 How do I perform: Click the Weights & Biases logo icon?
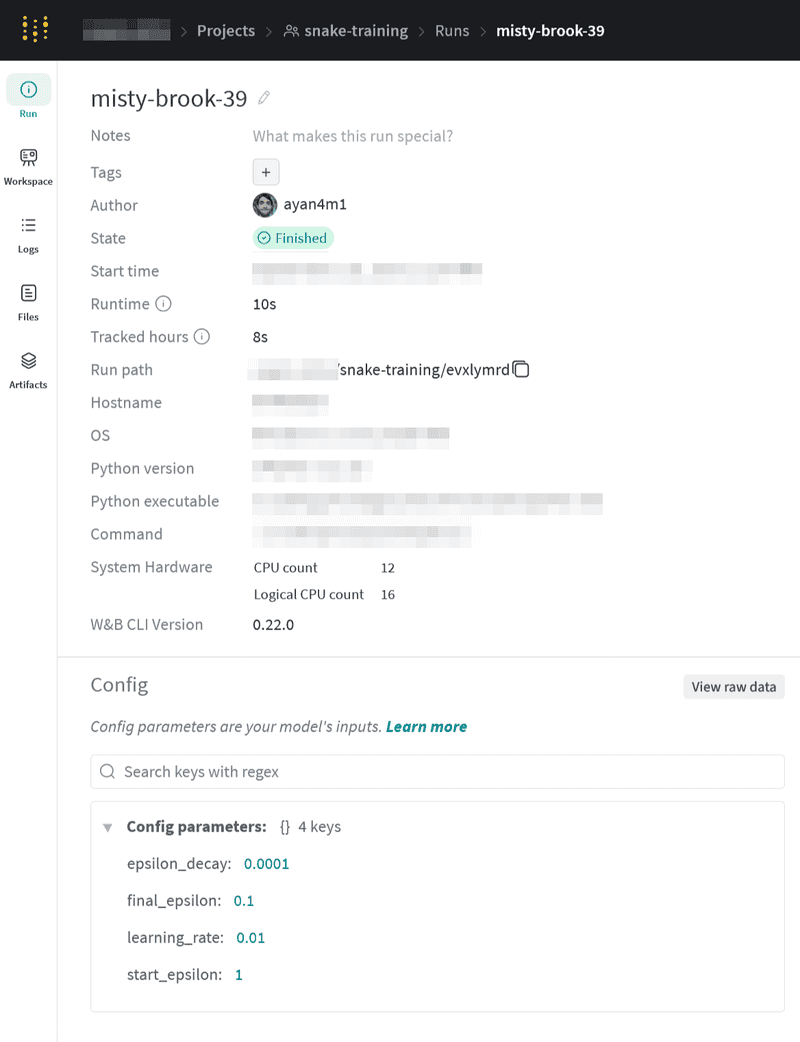coord(35,30)
